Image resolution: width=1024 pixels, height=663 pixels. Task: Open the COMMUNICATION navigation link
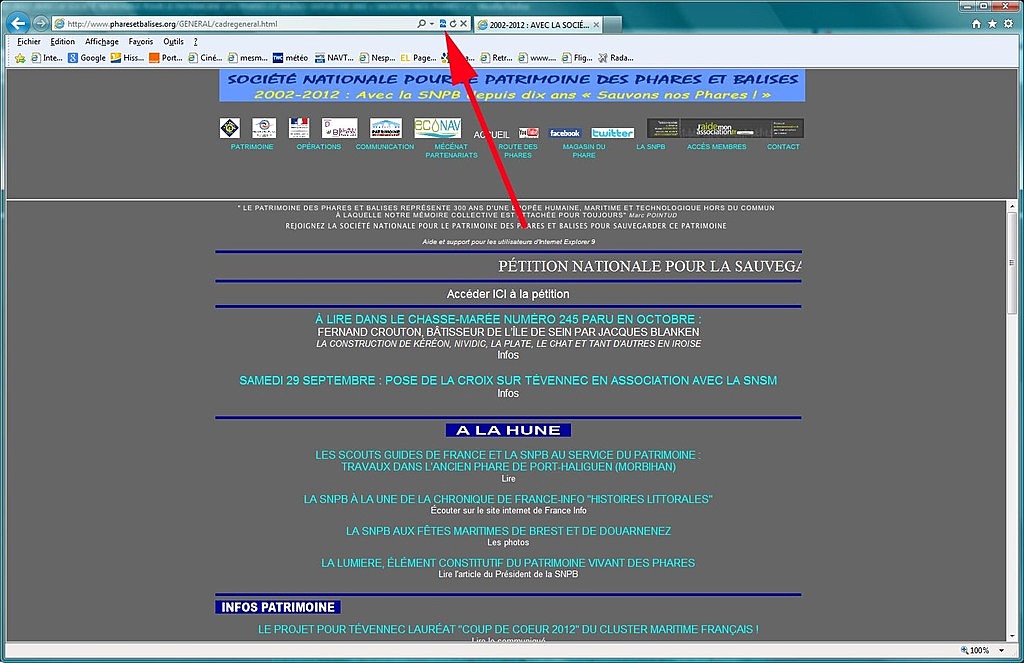coord(385,147)
